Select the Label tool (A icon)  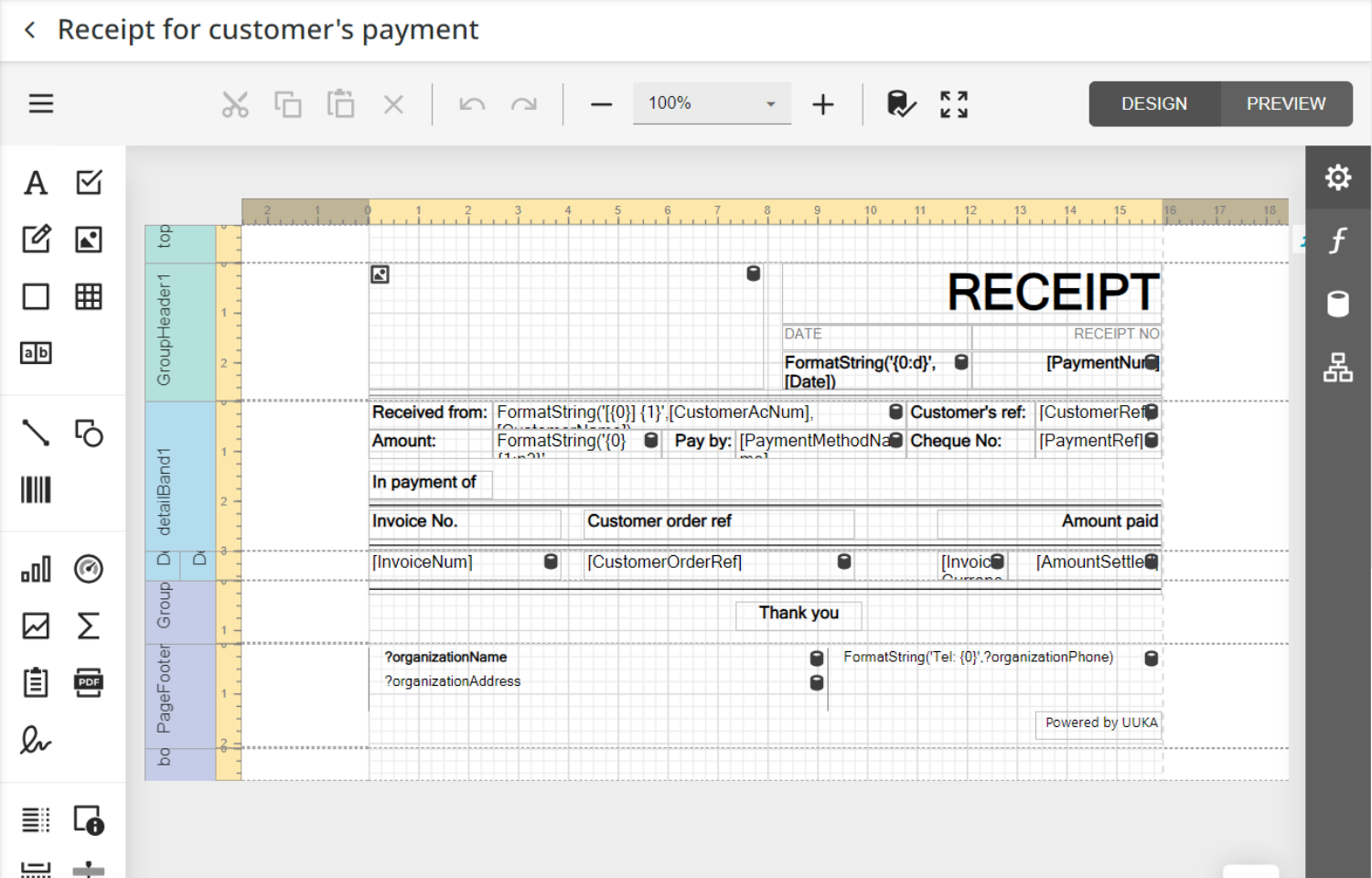click(36, 183)
